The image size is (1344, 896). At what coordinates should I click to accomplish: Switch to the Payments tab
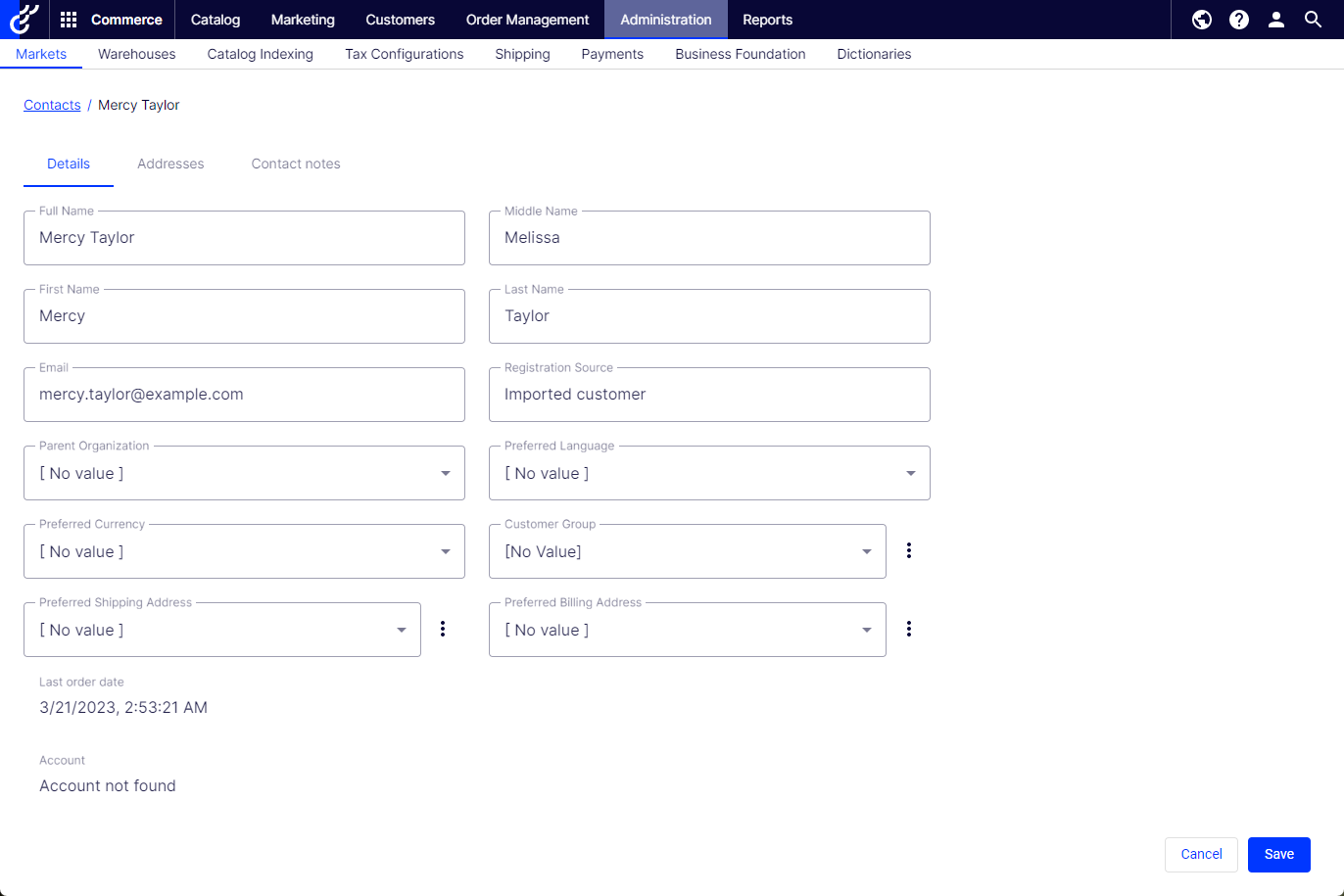pos(612,54)
